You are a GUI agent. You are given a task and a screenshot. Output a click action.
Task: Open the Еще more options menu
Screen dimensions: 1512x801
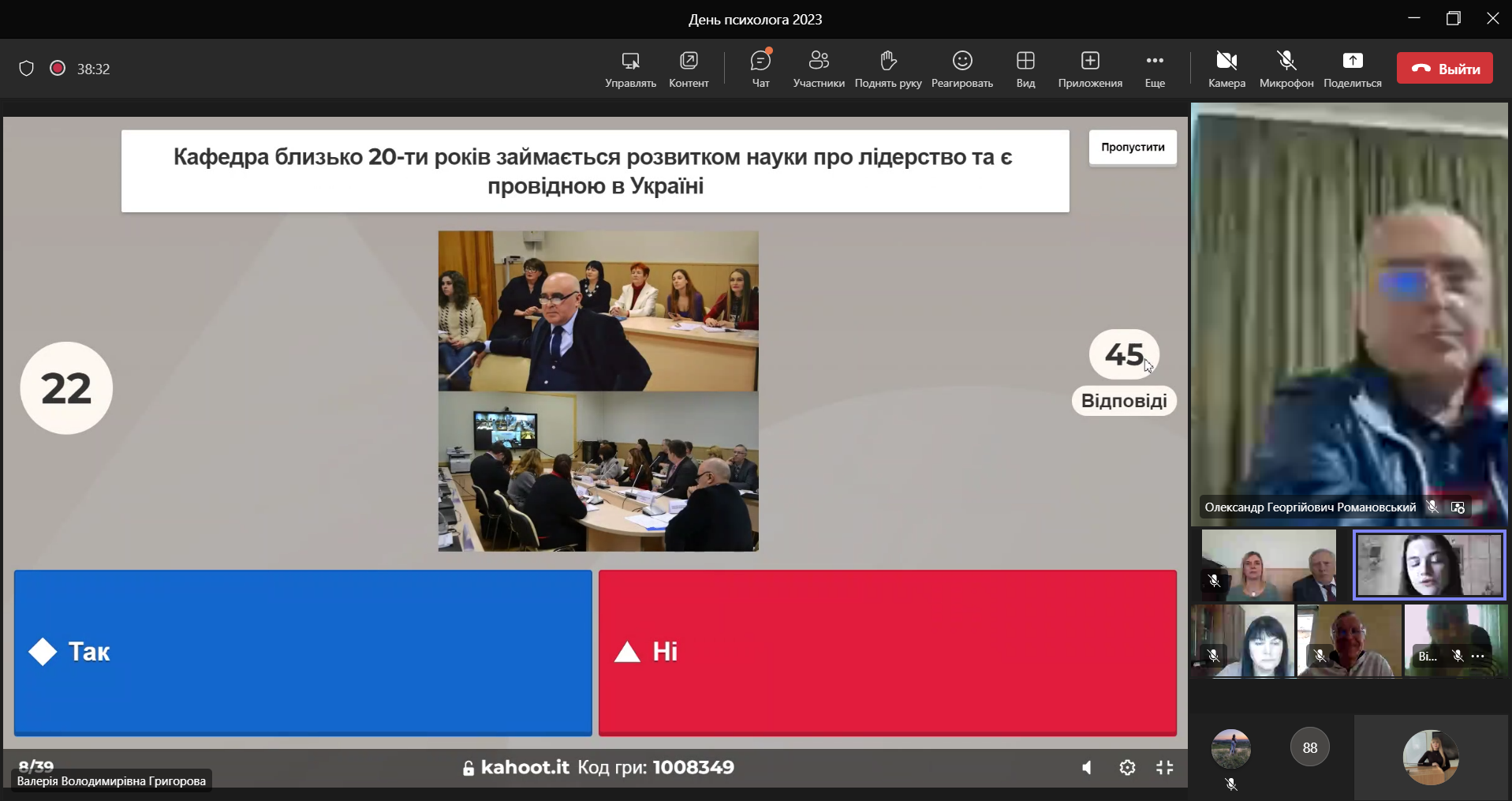point(1155,69)
